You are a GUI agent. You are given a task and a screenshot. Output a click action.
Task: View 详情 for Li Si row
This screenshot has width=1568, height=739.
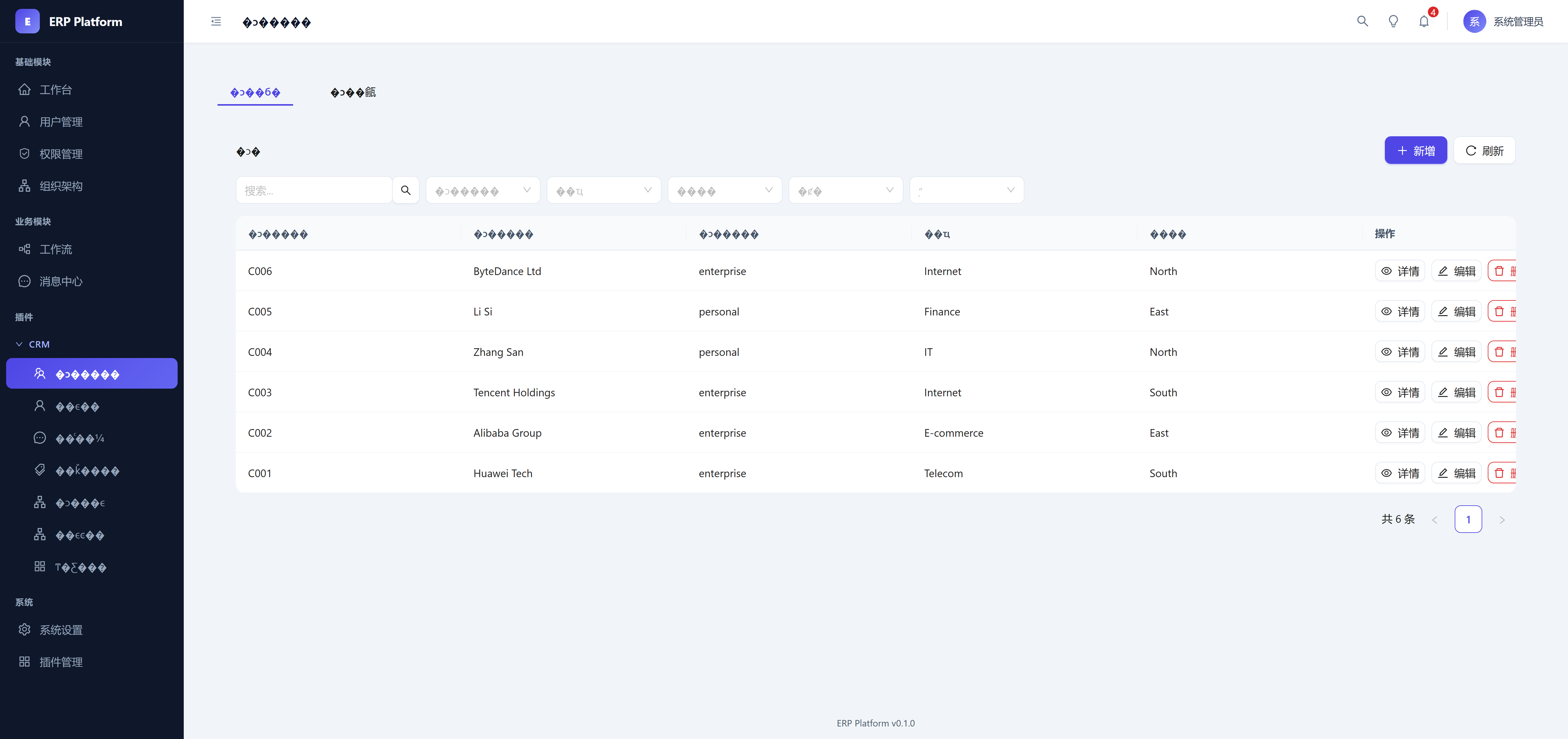click(1399, 312)
